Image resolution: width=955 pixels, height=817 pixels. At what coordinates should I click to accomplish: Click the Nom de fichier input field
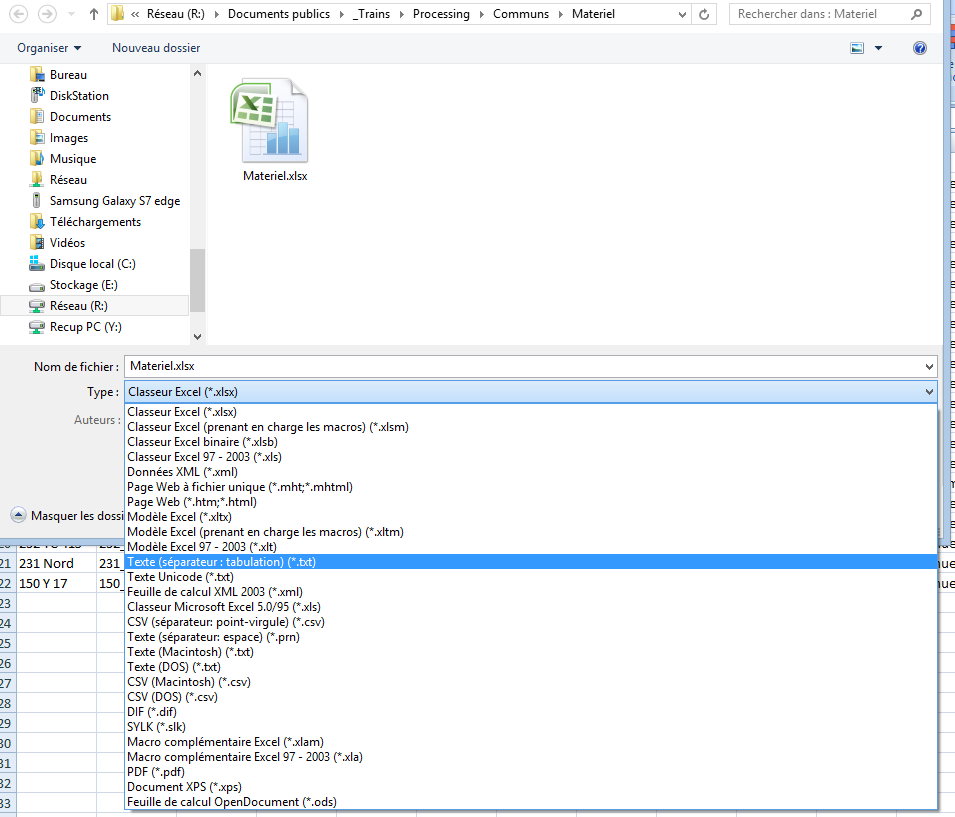(x=524, y=366)
